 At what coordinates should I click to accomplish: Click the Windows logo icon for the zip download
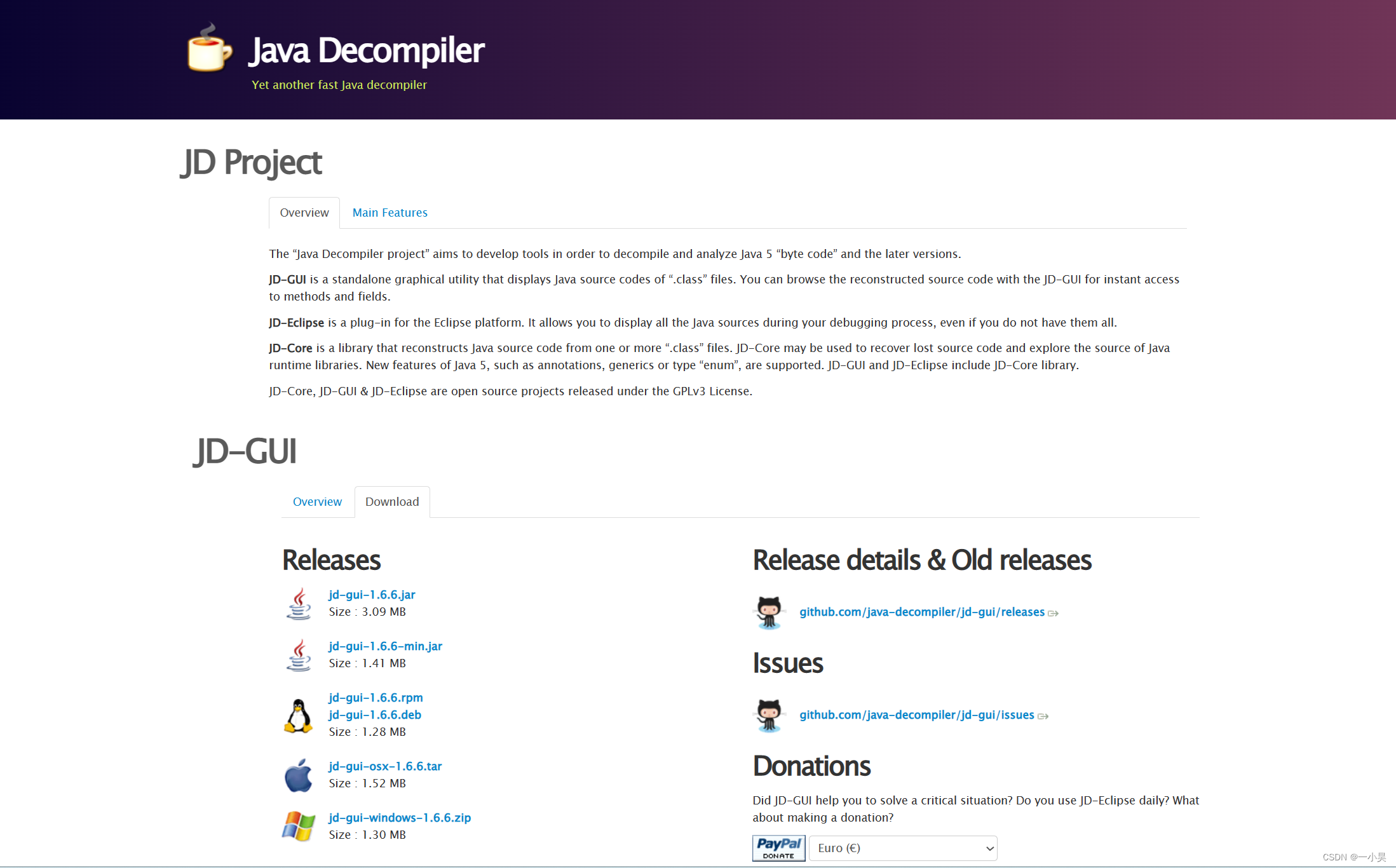pos(298,826)
